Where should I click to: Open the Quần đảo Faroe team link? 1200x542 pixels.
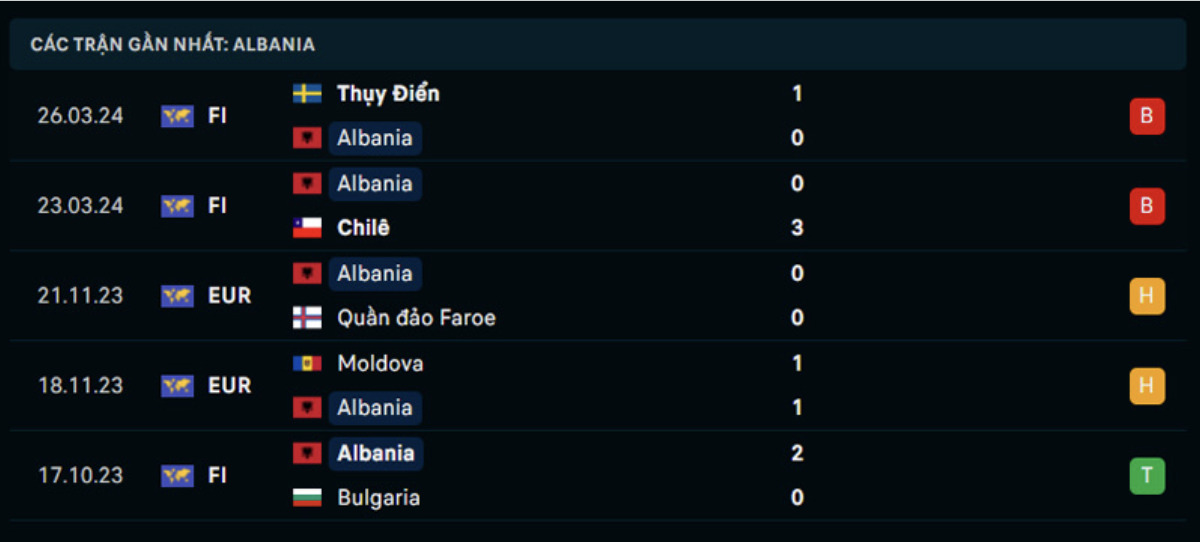pos(416,318)
